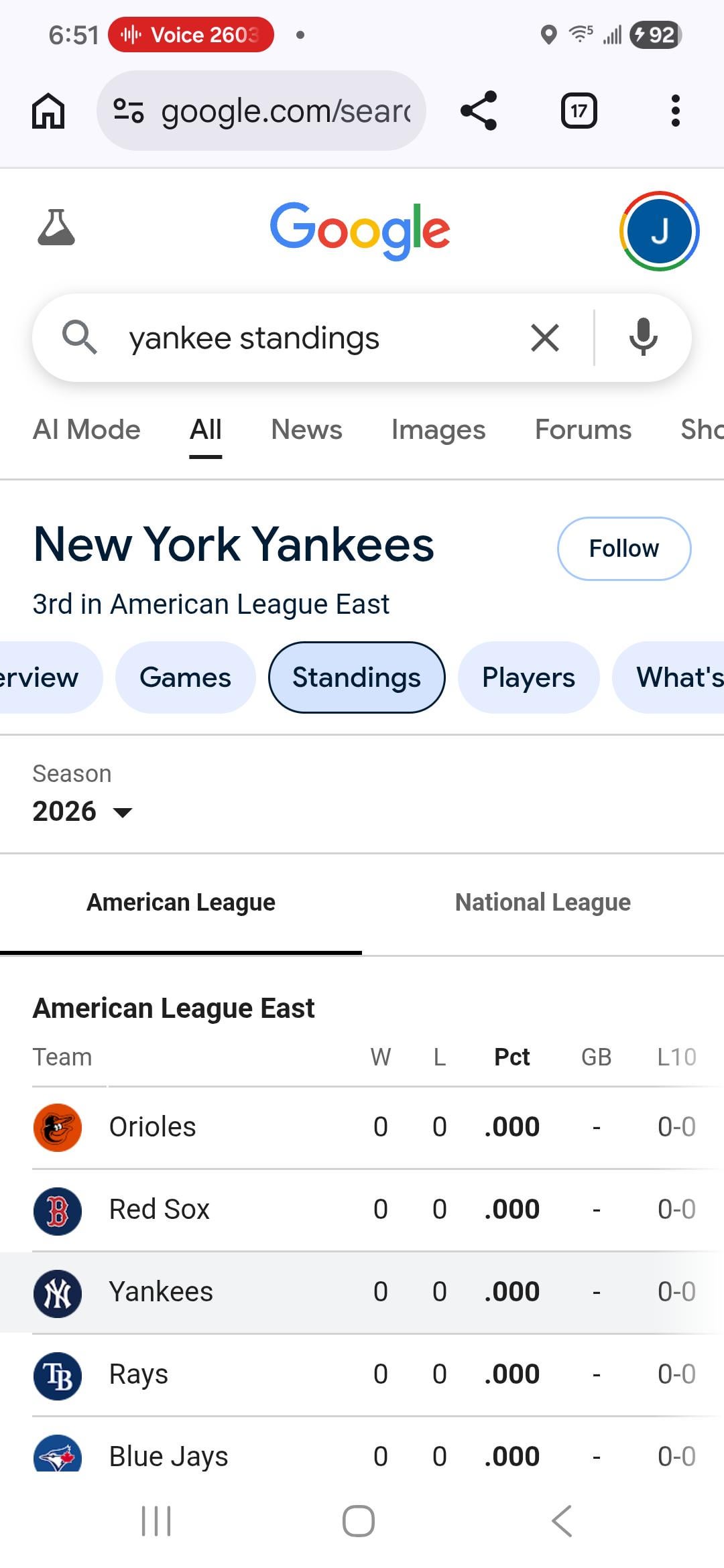Tap the Red Sox team logo
Image resolution: width=724 pixels, height=1568 pixels.
point(58,1211)
